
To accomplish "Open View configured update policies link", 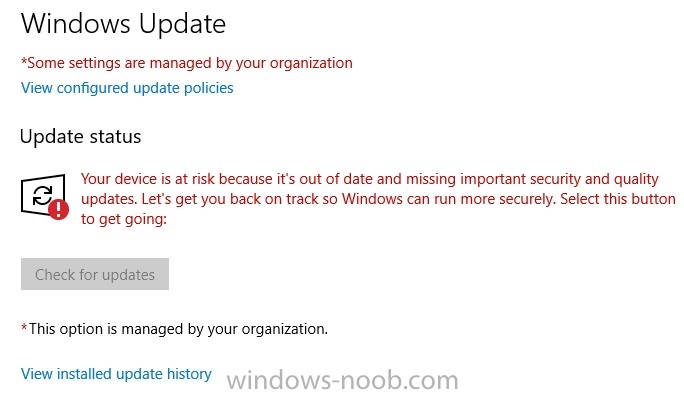I will click(127, 88).
